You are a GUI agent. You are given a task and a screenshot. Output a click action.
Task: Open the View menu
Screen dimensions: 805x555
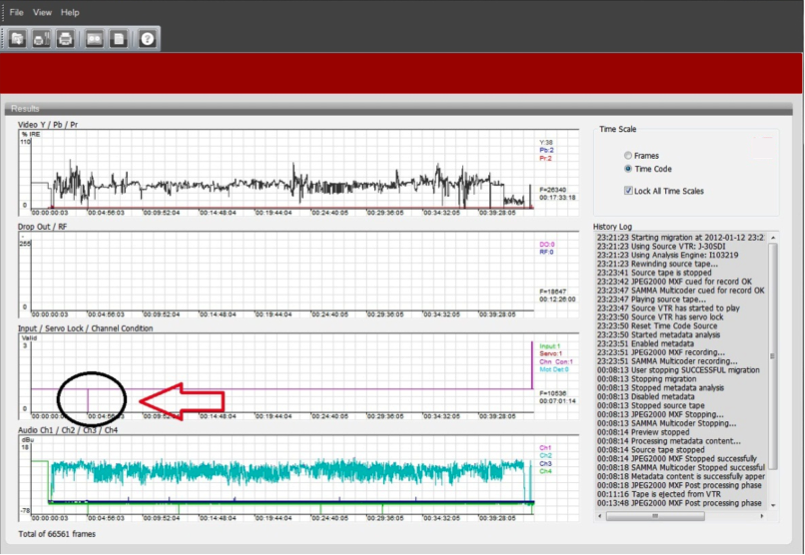coord(42,12)
